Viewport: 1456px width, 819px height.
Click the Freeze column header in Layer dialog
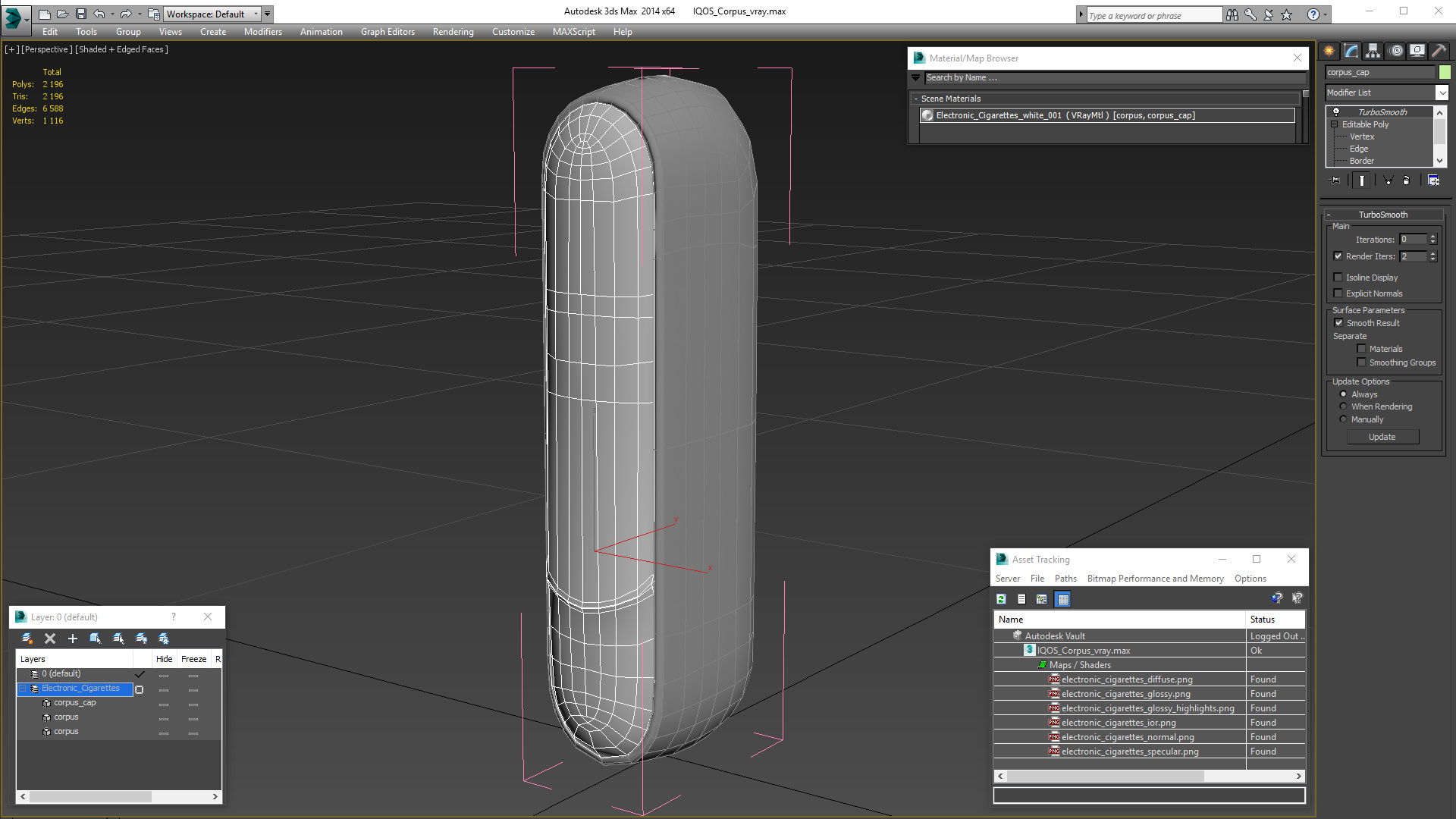click(x=194, y=659)
